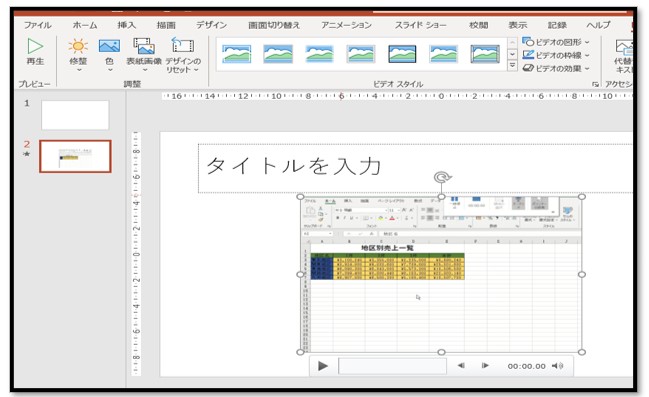Apply the first video style thumbnail
Image resolution: width=649 pixels, height=397 pixels.
pos(237,54)
